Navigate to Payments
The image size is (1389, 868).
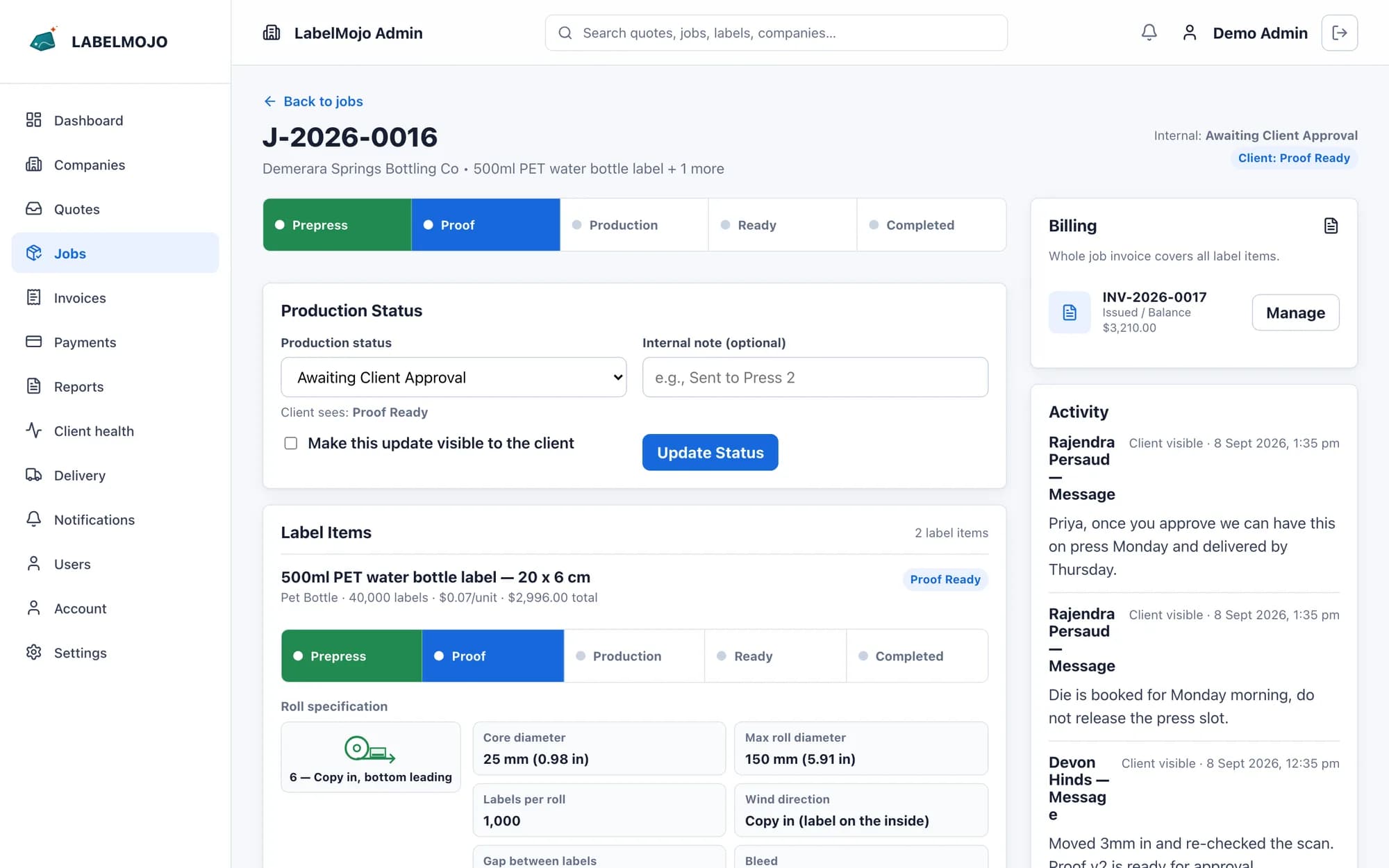point(115,342)
